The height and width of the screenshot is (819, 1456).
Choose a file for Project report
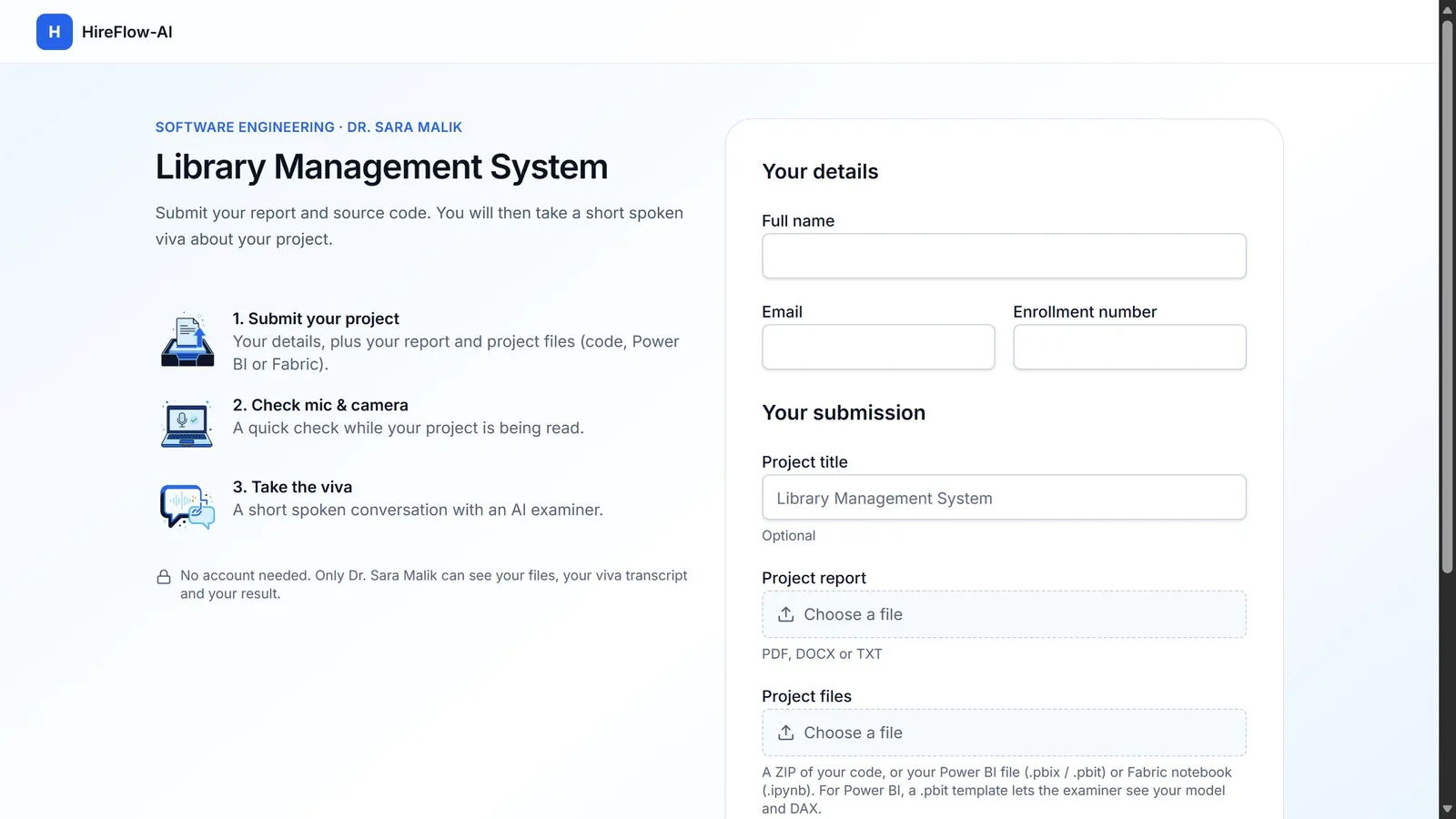pyautogui.click(x=1004, y=614)
